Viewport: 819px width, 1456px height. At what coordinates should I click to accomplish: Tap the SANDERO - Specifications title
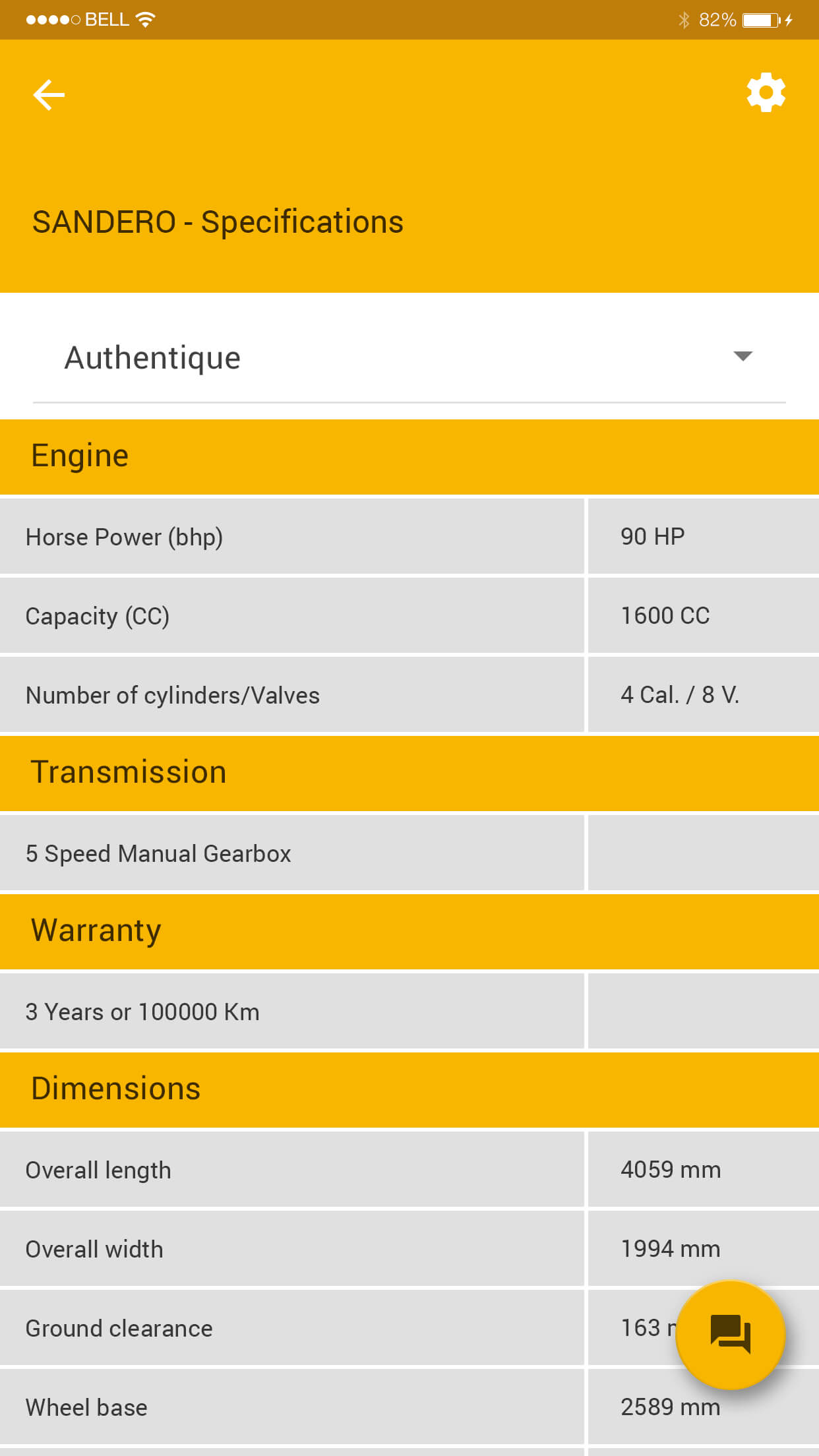click(x=218, y=222)
